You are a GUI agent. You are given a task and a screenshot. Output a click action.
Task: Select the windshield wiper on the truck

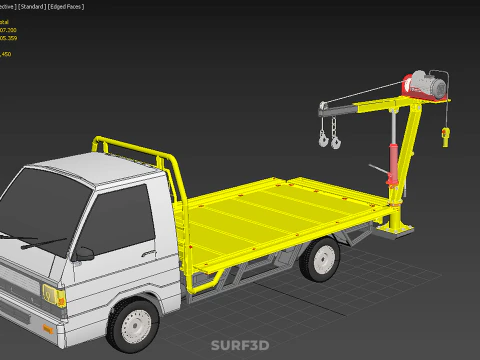point(43,243)
